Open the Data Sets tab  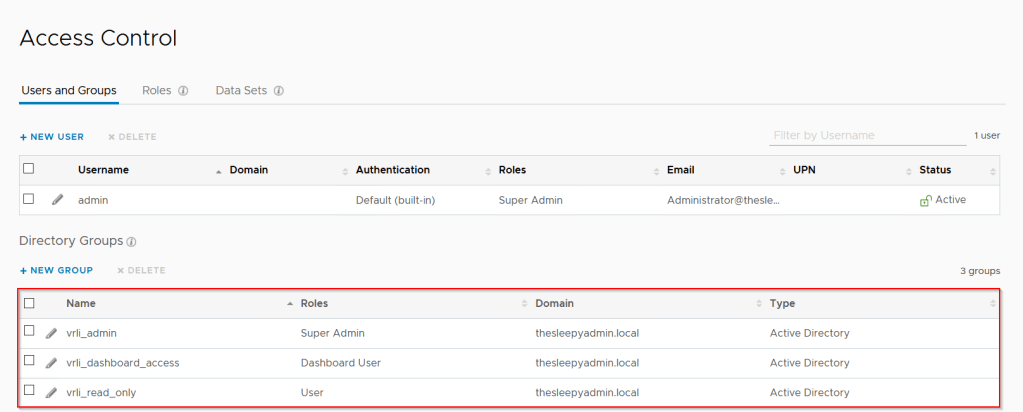pyautogui.click(x=241, y=90)
